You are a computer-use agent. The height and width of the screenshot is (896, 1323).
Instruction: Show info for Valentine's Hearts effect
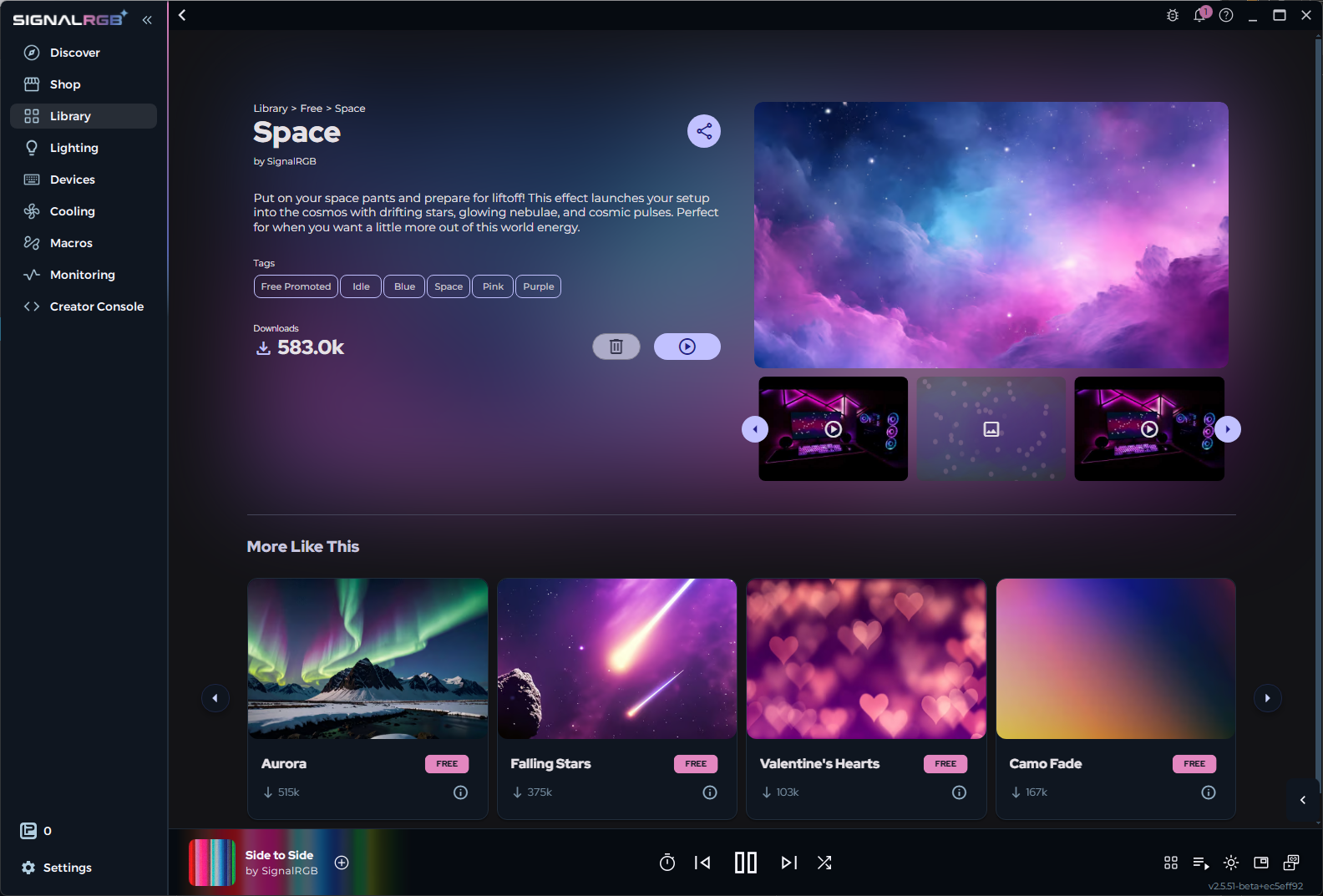(959, 792)
